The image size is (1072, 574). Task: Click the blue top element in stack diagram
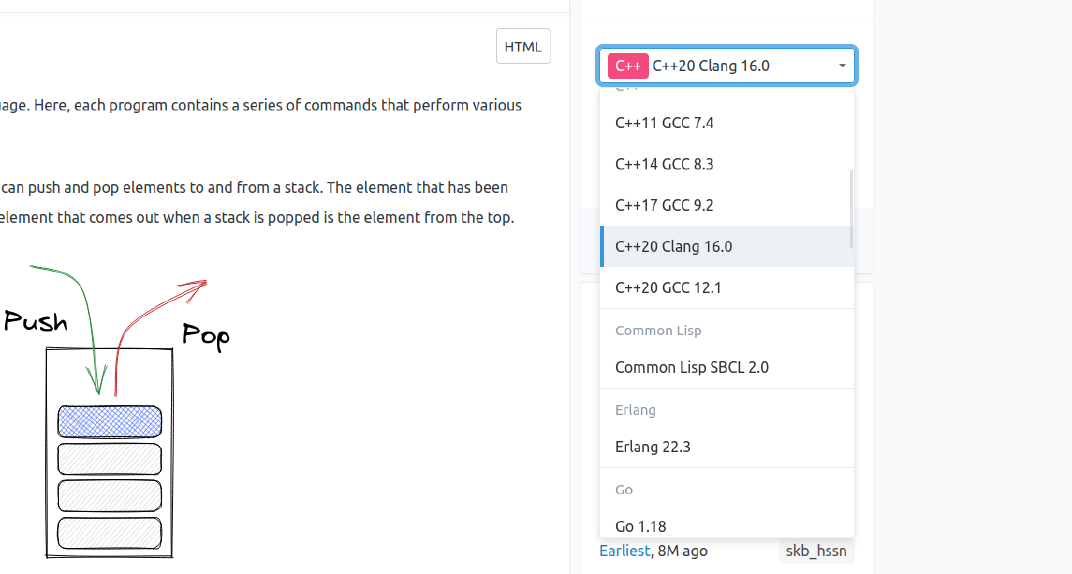(x=109, y=421)
